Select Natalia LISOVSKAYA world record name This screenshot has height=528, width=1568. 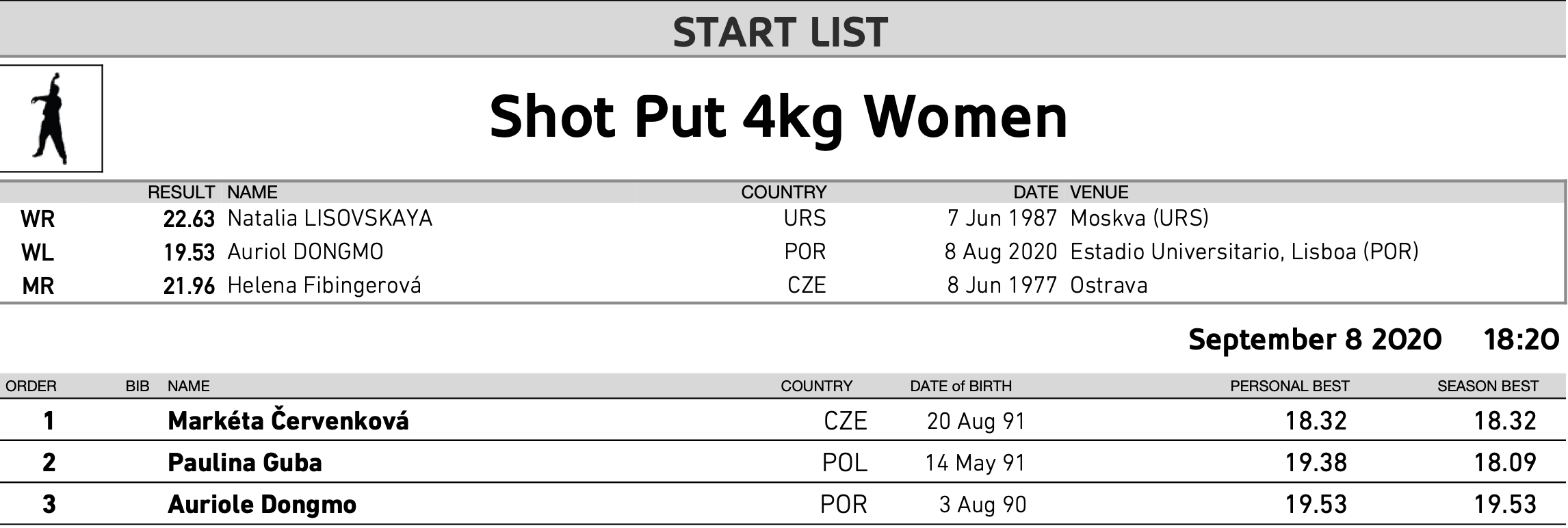330,218
